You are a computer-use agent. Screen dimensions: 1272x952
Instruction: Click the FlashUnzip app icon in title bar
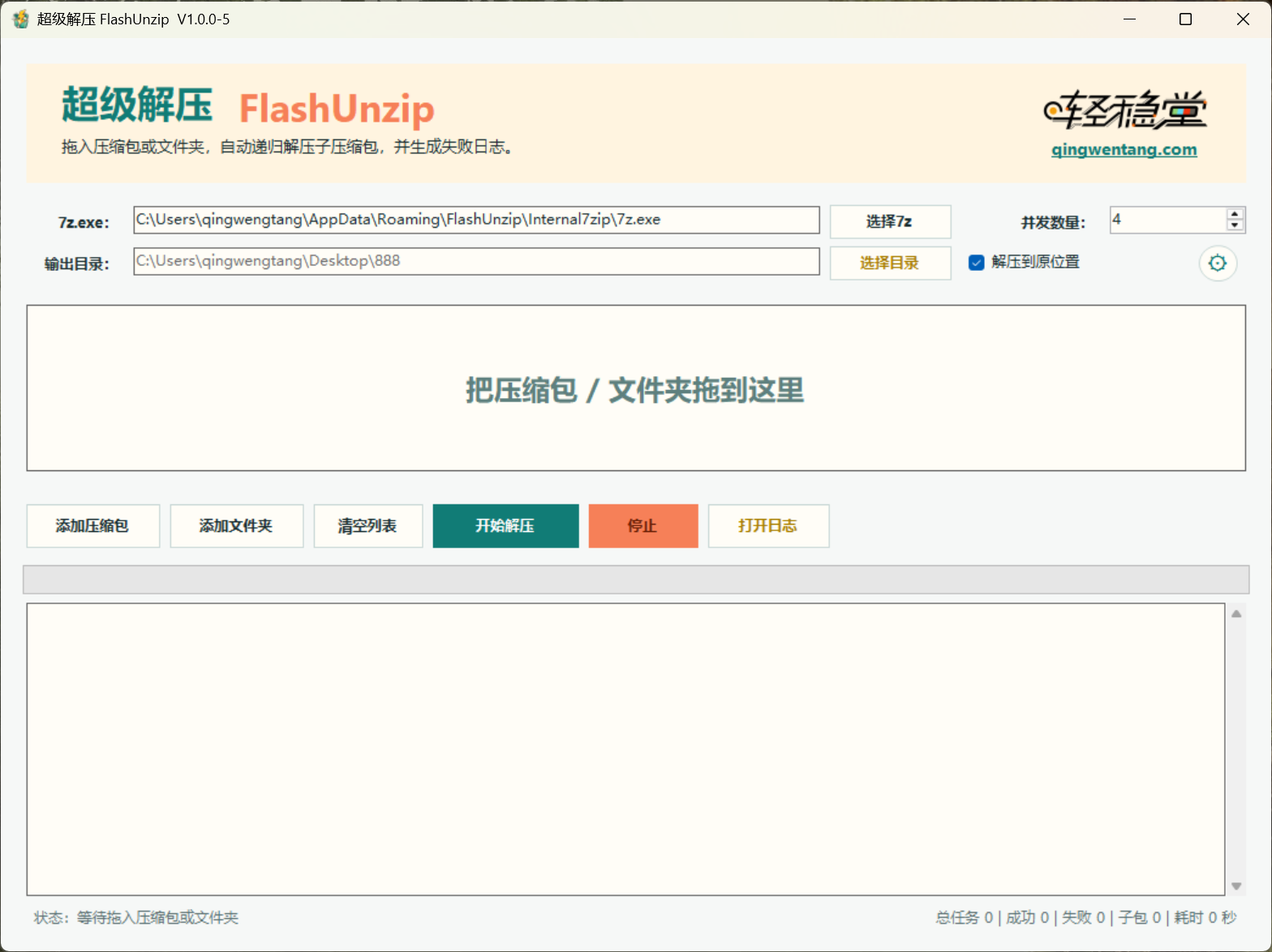tap(20, 19)
